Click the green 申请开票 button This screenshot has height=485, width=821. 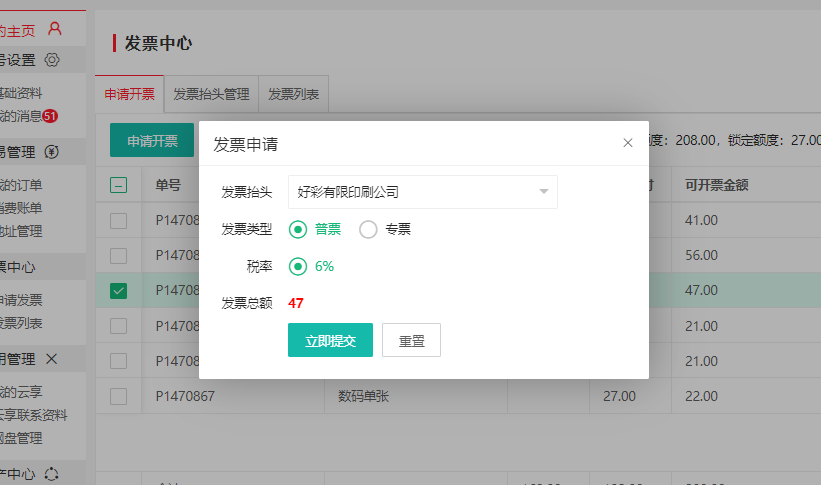tap(152, 142)
